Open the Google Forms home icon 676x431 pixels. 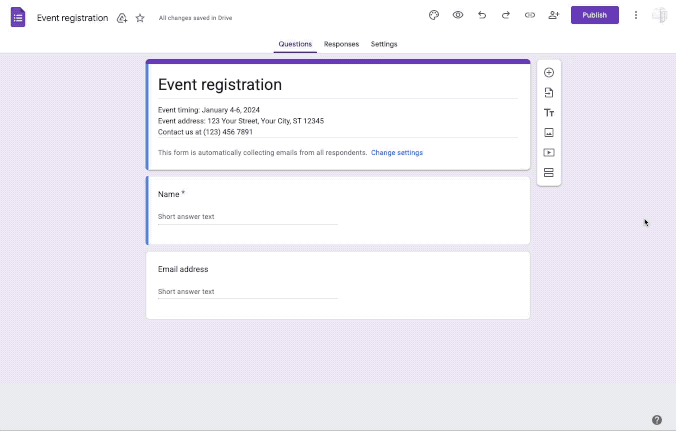click(18, 17)
